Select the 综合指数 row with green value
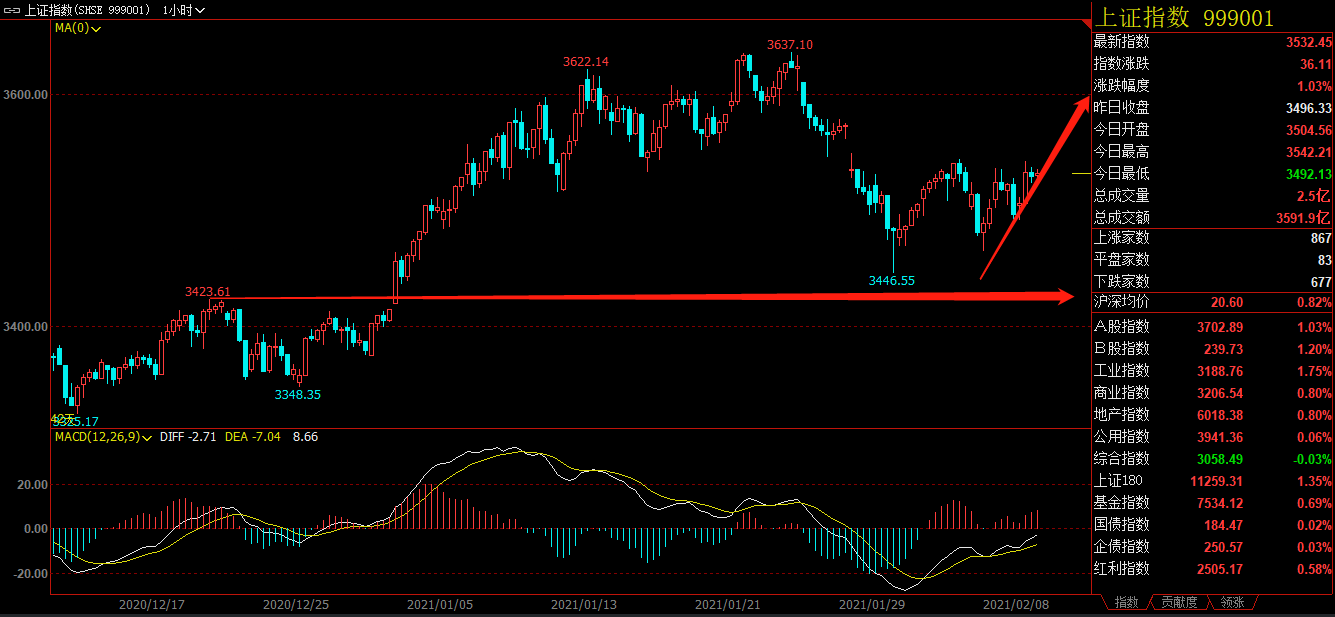Image resolution: width=1335 pixels, height=617 pixels. pos(1212,459)
